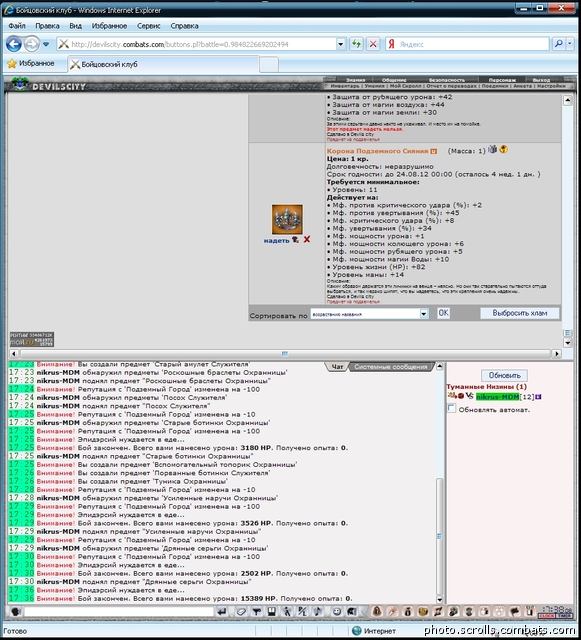Click the horizontal scrollbar thumb
This screenshot has height=640, width=581.
coord(285,353)
